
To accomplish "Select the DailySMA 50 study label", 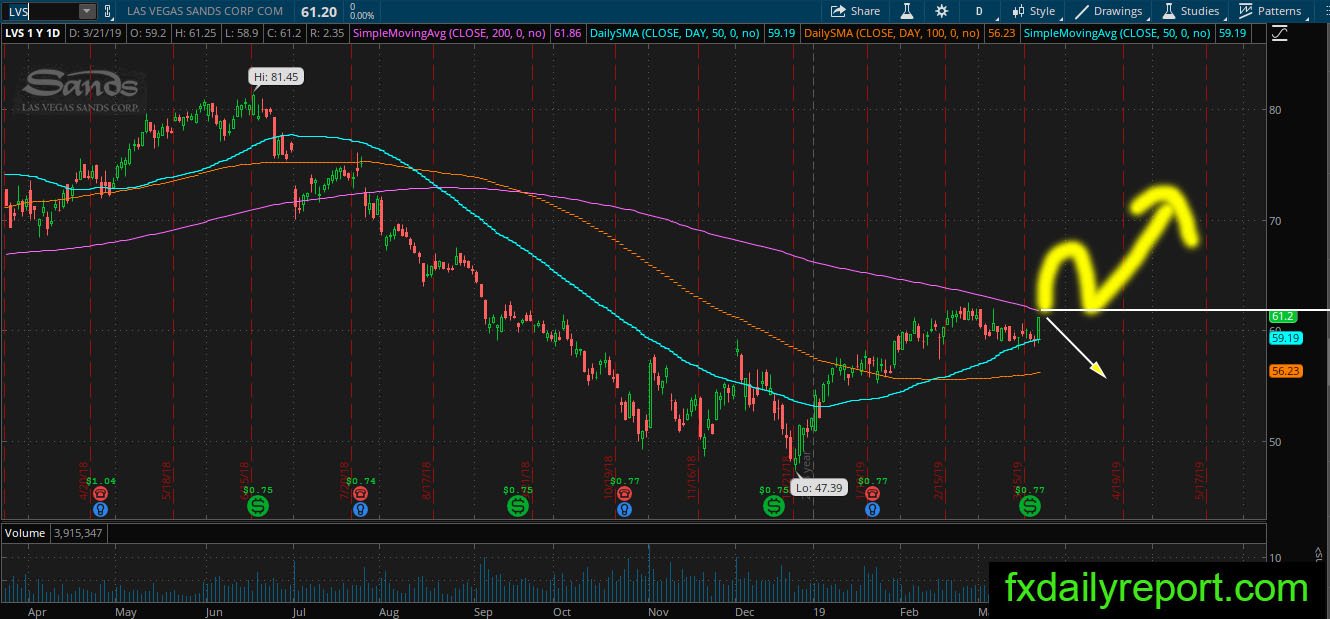I will click(x=676, y=33).
